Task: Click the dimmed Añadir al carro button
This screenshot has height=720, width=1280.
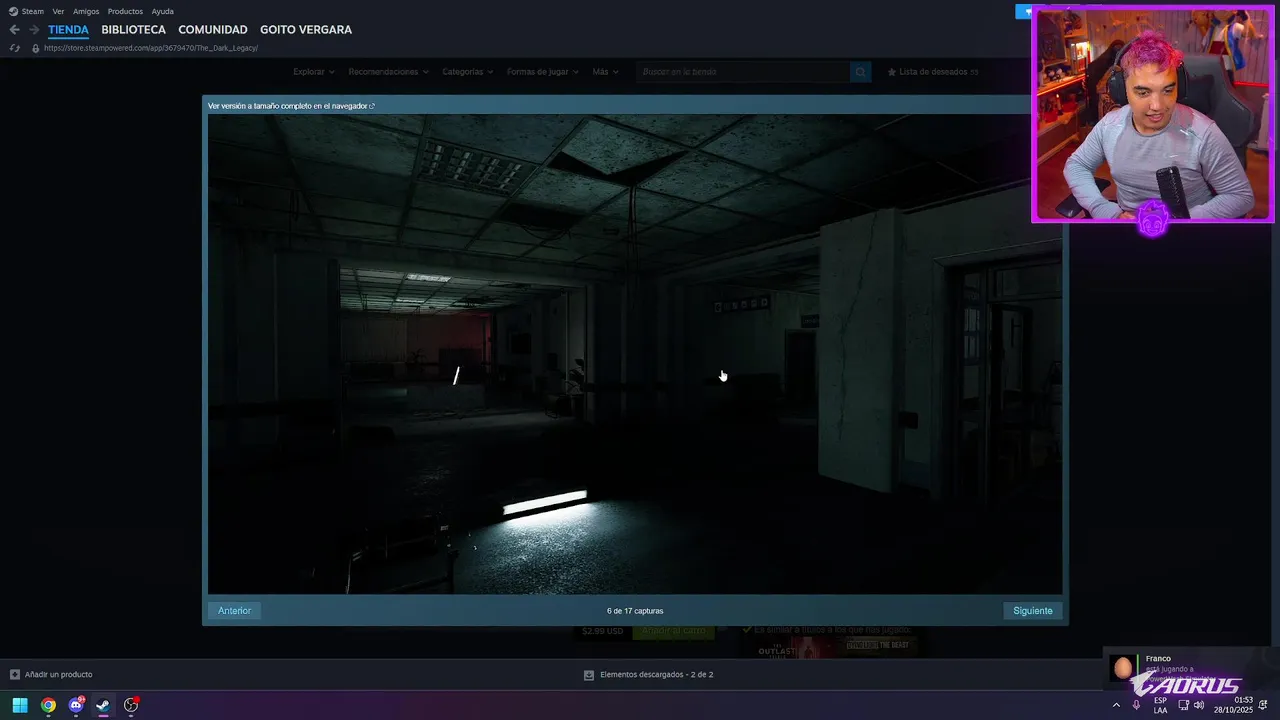Action: pos(673,631)
